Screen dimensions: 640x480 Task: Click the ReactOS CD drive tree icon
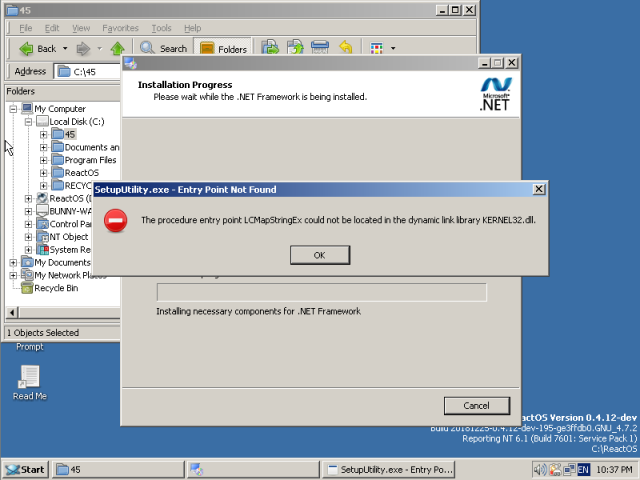click(42, 198)
